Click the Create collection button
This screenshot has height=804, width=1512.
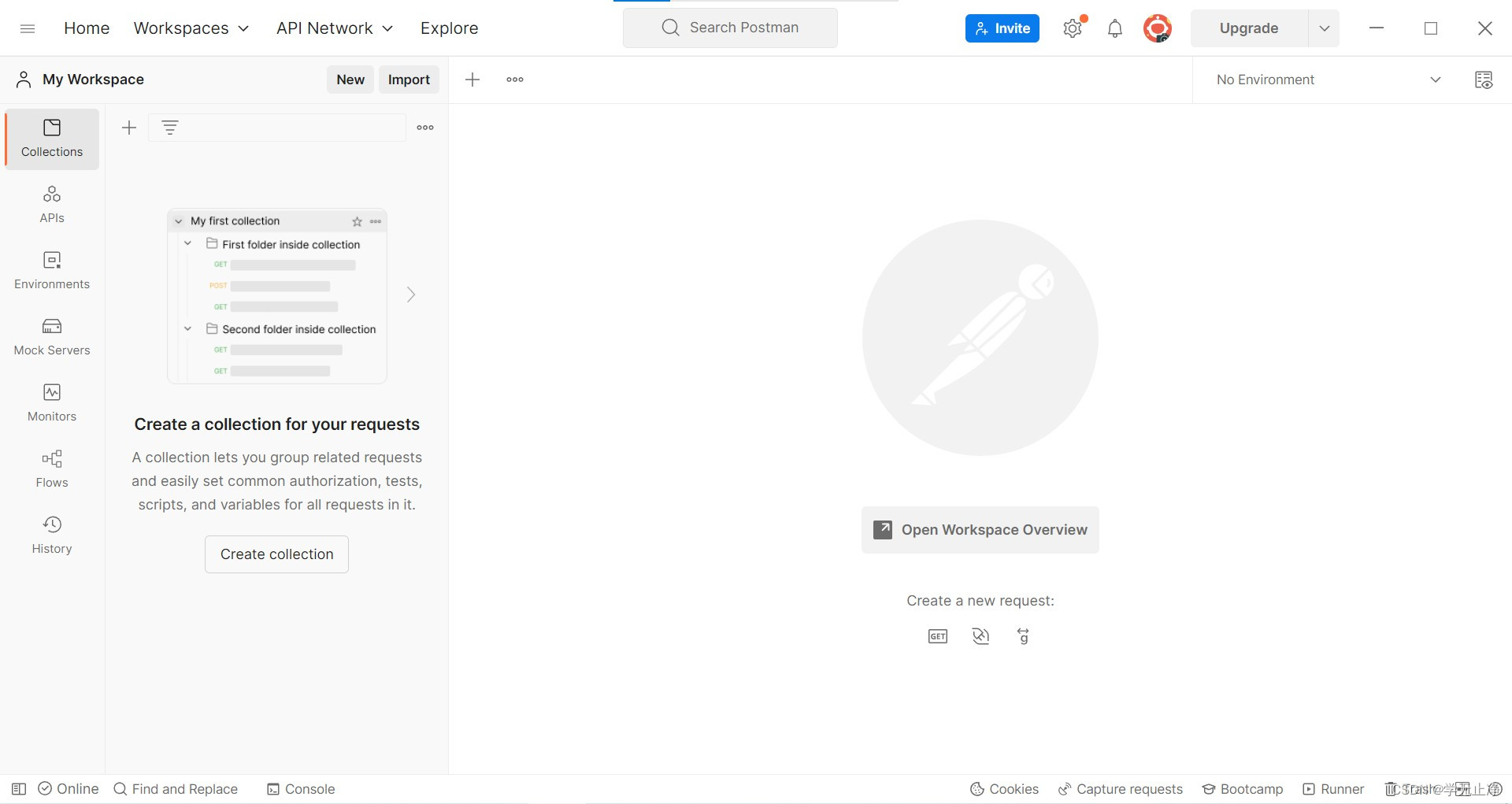(276, 554)
